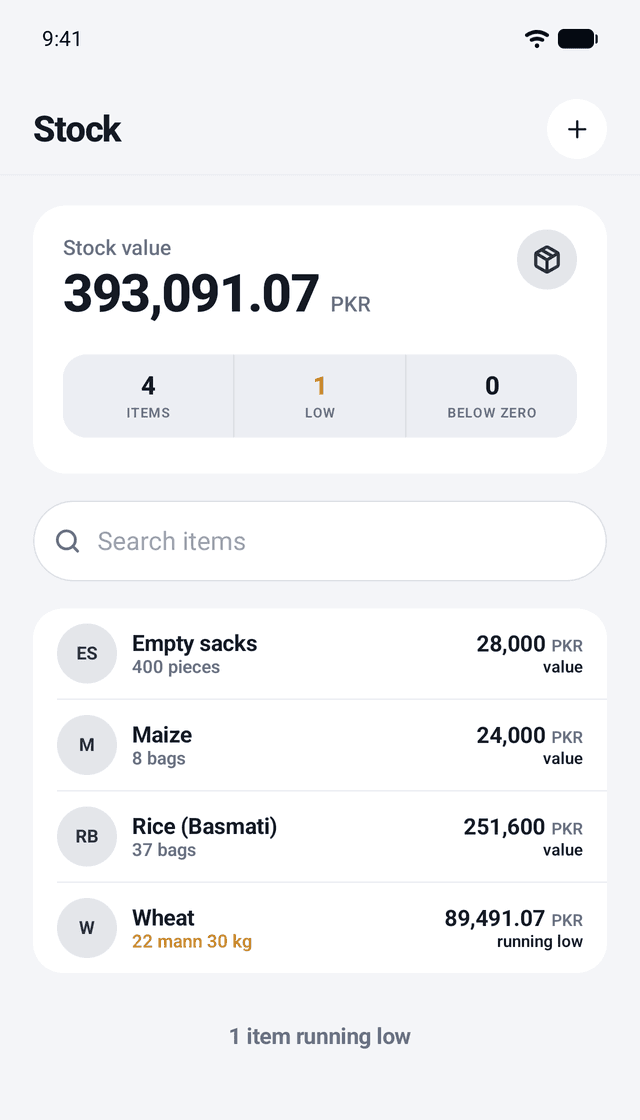Tap the plus icon to add stock

(x=576, y=129)
